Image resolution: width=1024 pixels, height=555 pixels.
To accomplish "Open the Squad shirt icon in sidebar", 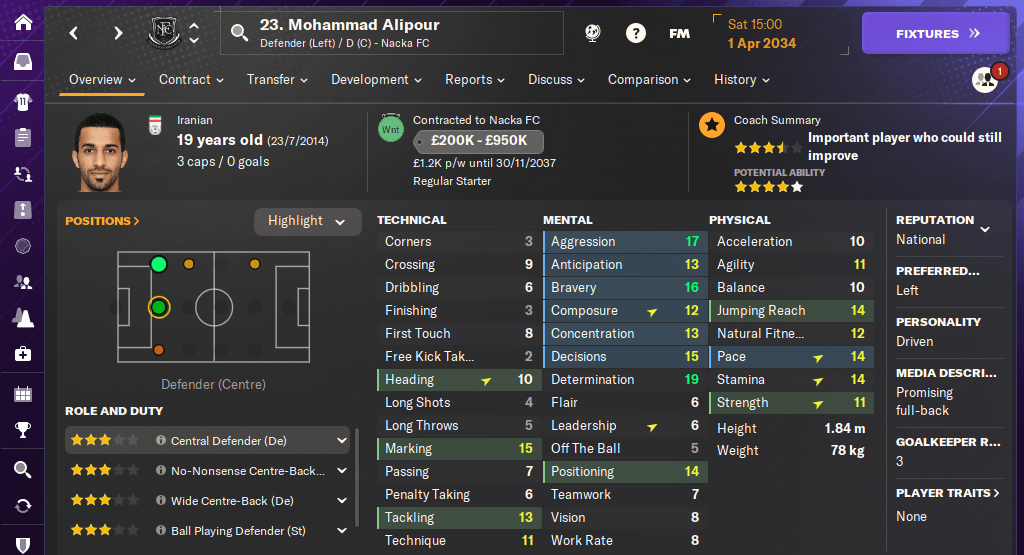I will click(x=22, y=101).
